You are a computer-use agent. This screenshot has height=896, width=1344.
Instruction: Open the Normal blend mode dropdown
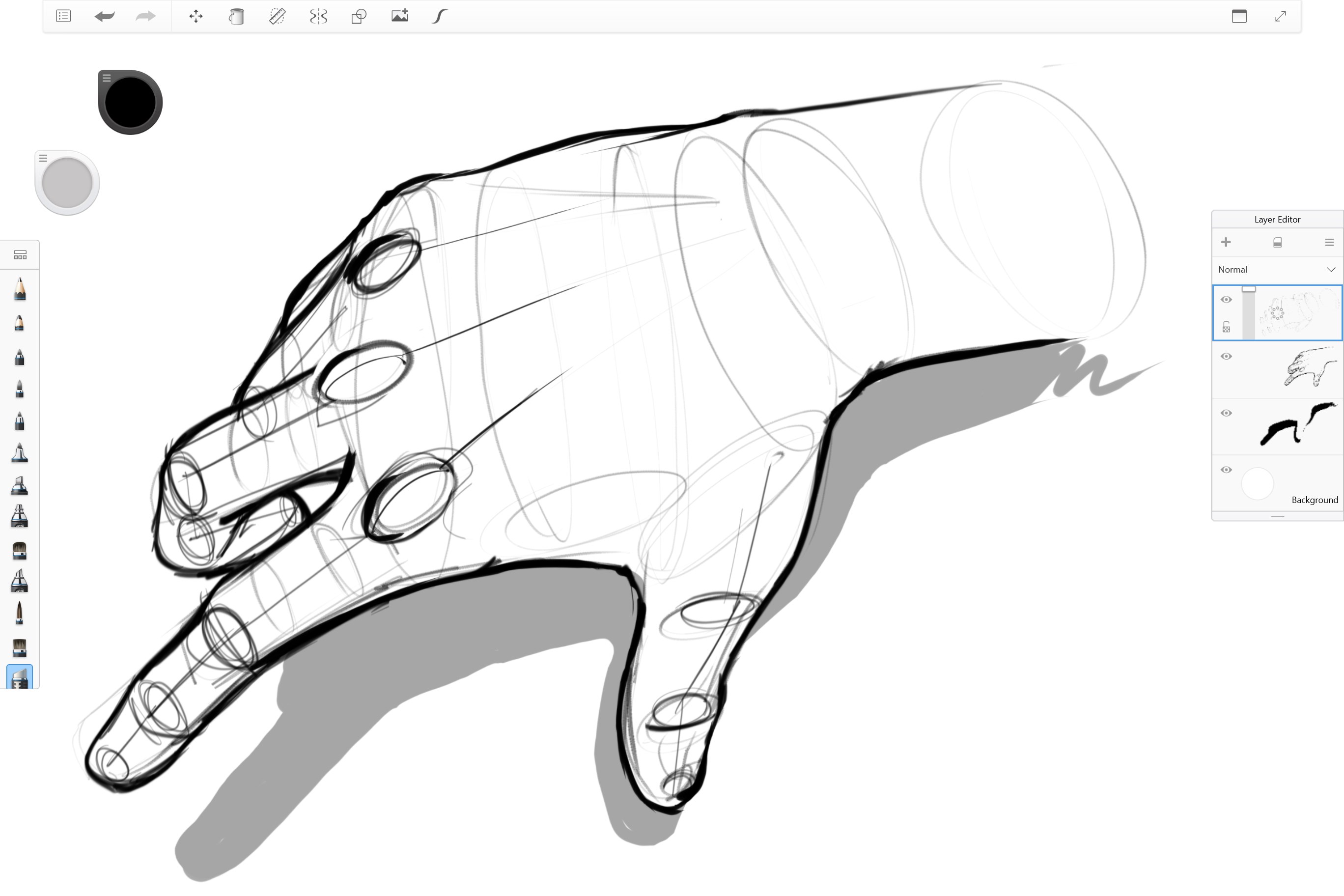point(1277,269)
